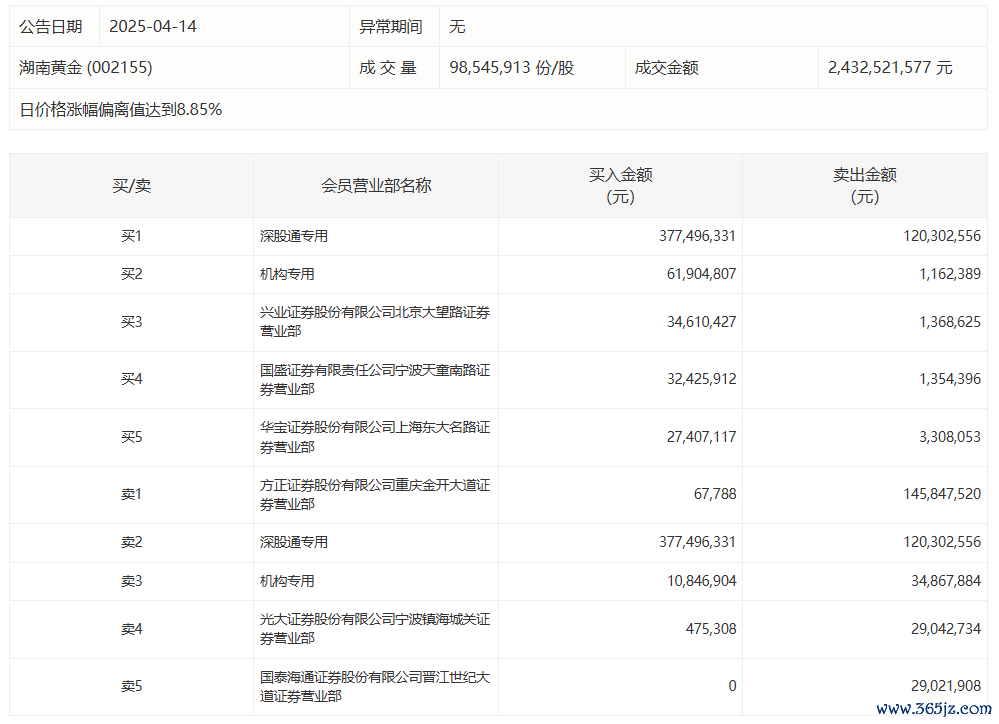Click the announcement date 2025-04-14
Viewport: 999px width, 724px height.
click(x=153, y=27)
